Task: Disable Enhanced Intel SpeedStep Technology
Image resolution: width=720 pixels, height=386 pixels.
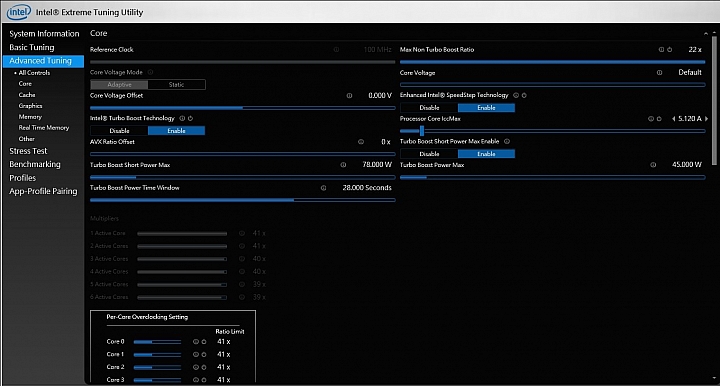Action: click(x=429, y=108)
